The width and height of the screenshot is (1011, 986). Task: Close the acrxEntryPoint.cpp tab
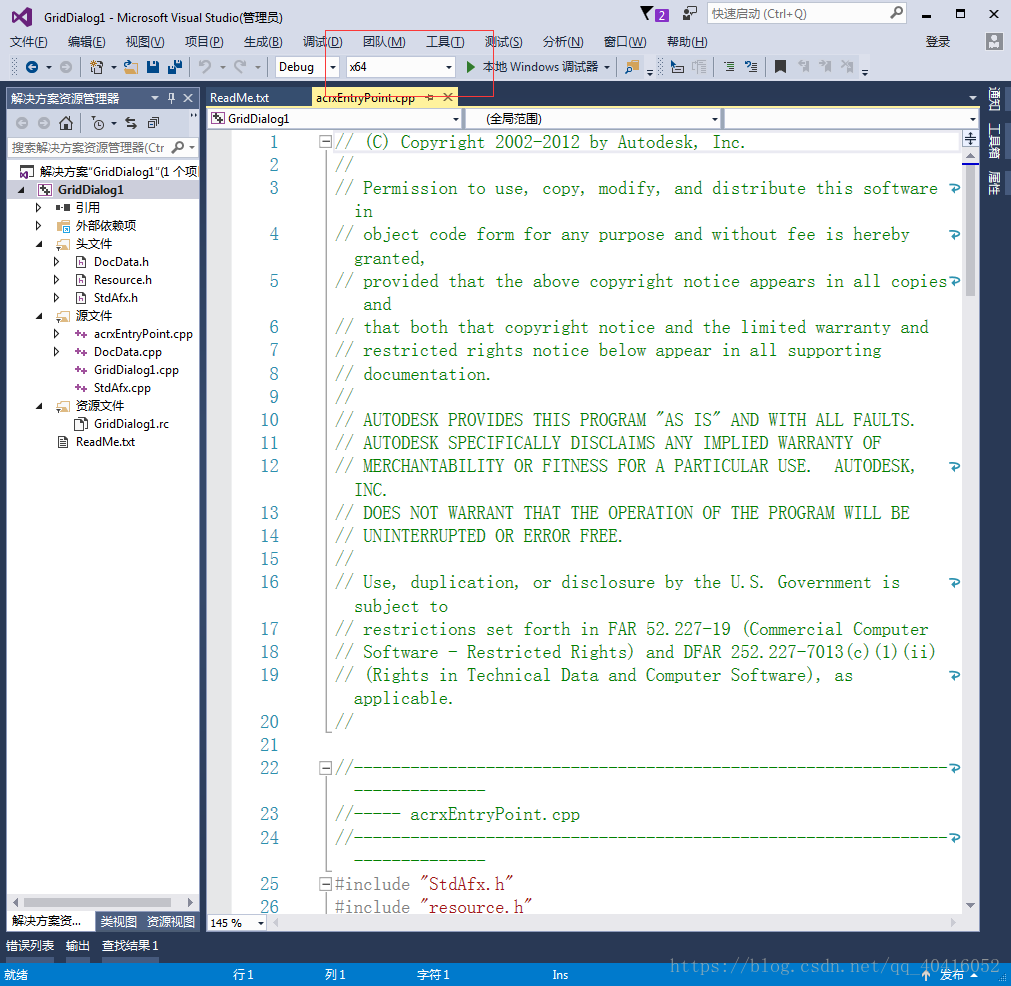click(x=448, y=97)
